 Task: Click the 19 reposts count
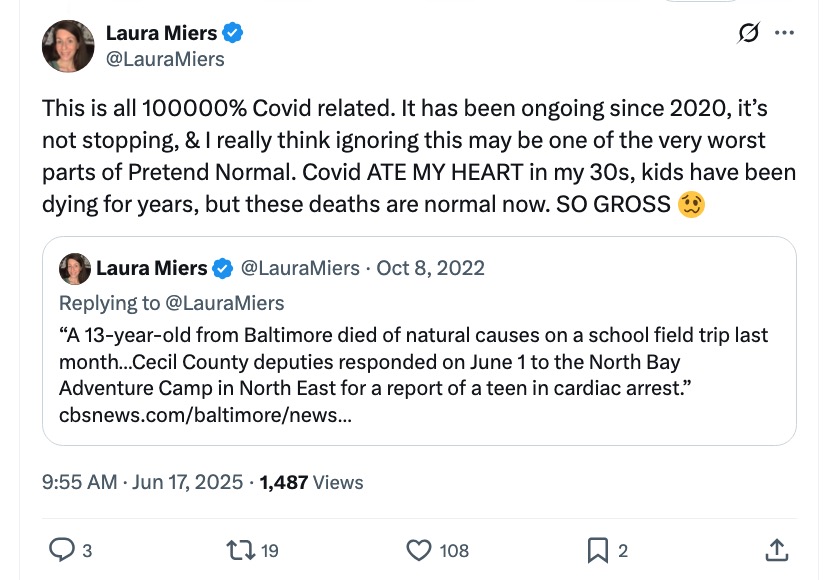[x=269, y=550]
